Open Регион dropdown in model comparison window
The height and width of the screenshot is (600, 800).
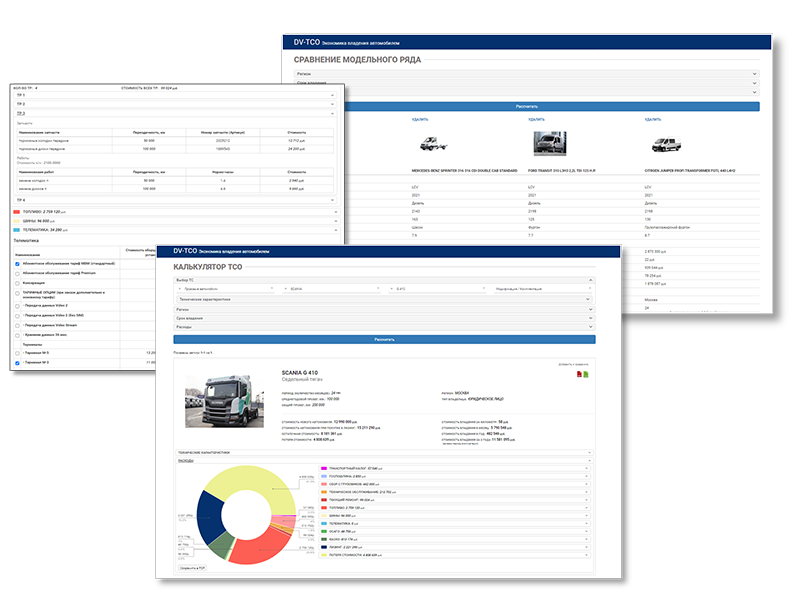pyautogui.click(x=527, y=74)
